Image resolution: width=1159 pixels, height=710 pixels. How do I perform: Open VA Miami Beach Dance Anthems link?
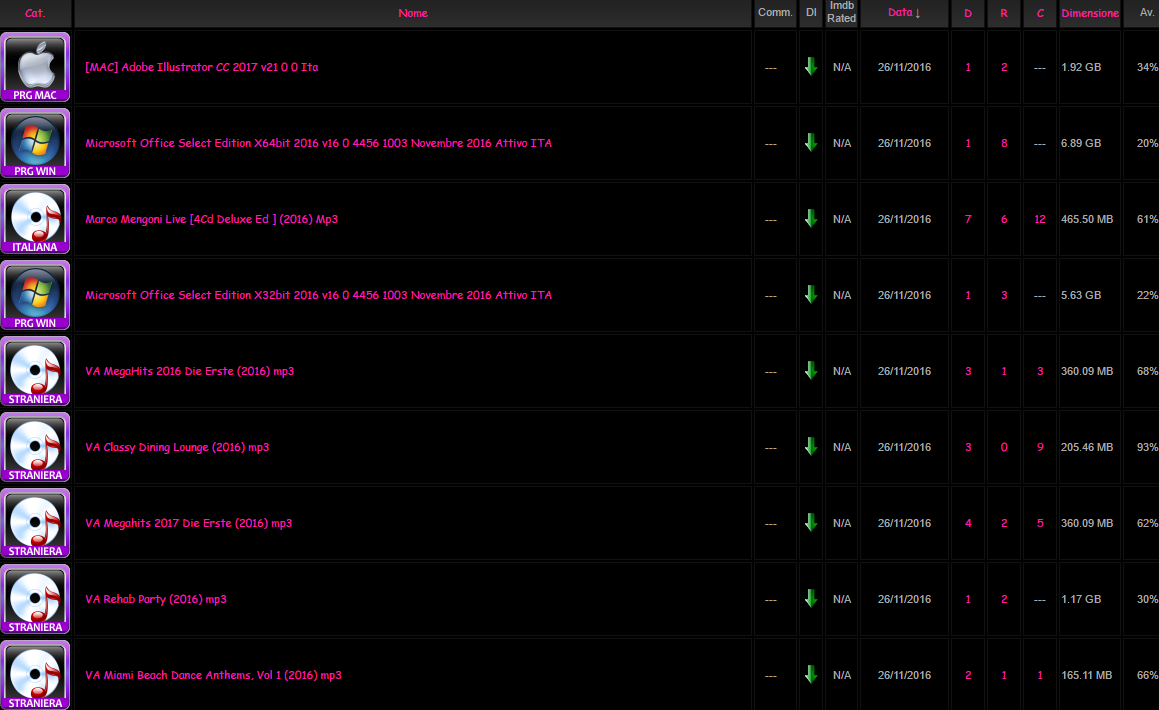[213, 675]
